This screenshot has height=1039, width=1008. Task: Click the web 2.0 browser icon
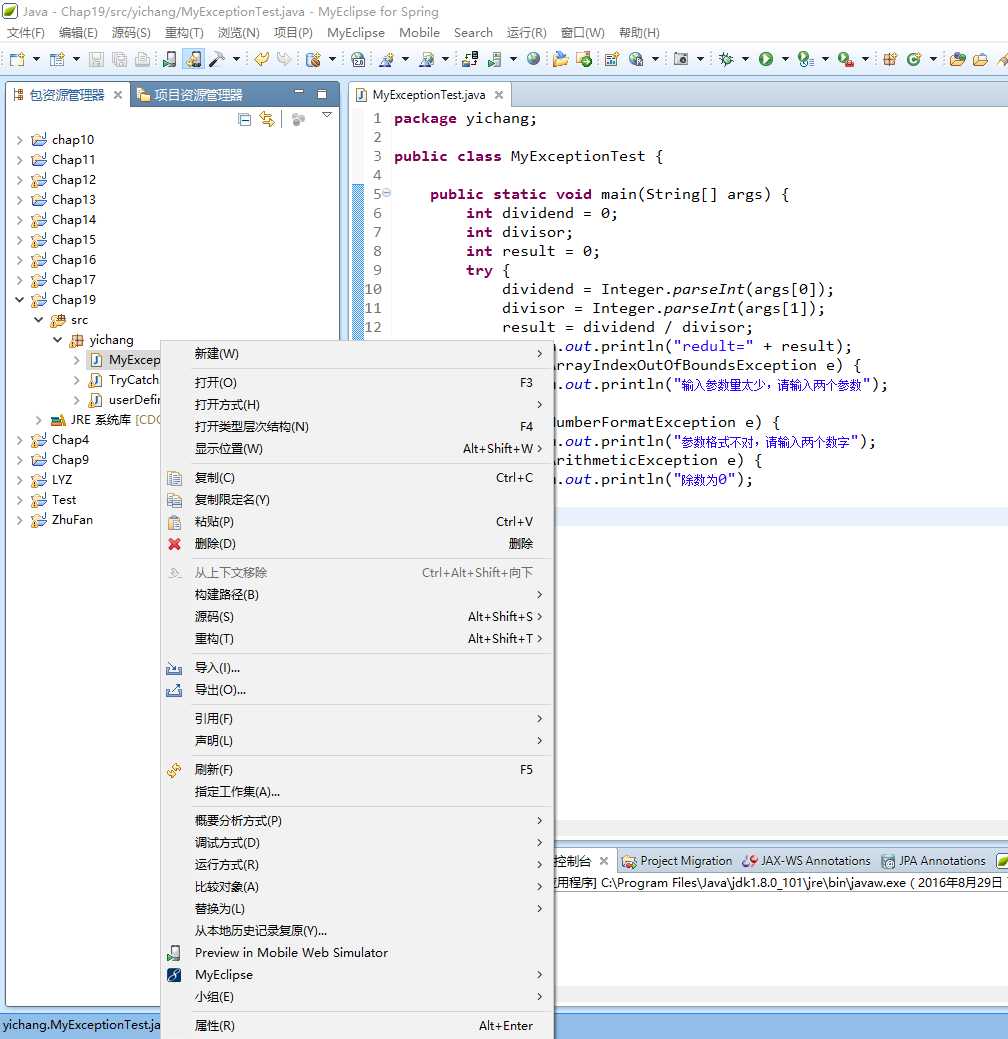tap(358, 60)
